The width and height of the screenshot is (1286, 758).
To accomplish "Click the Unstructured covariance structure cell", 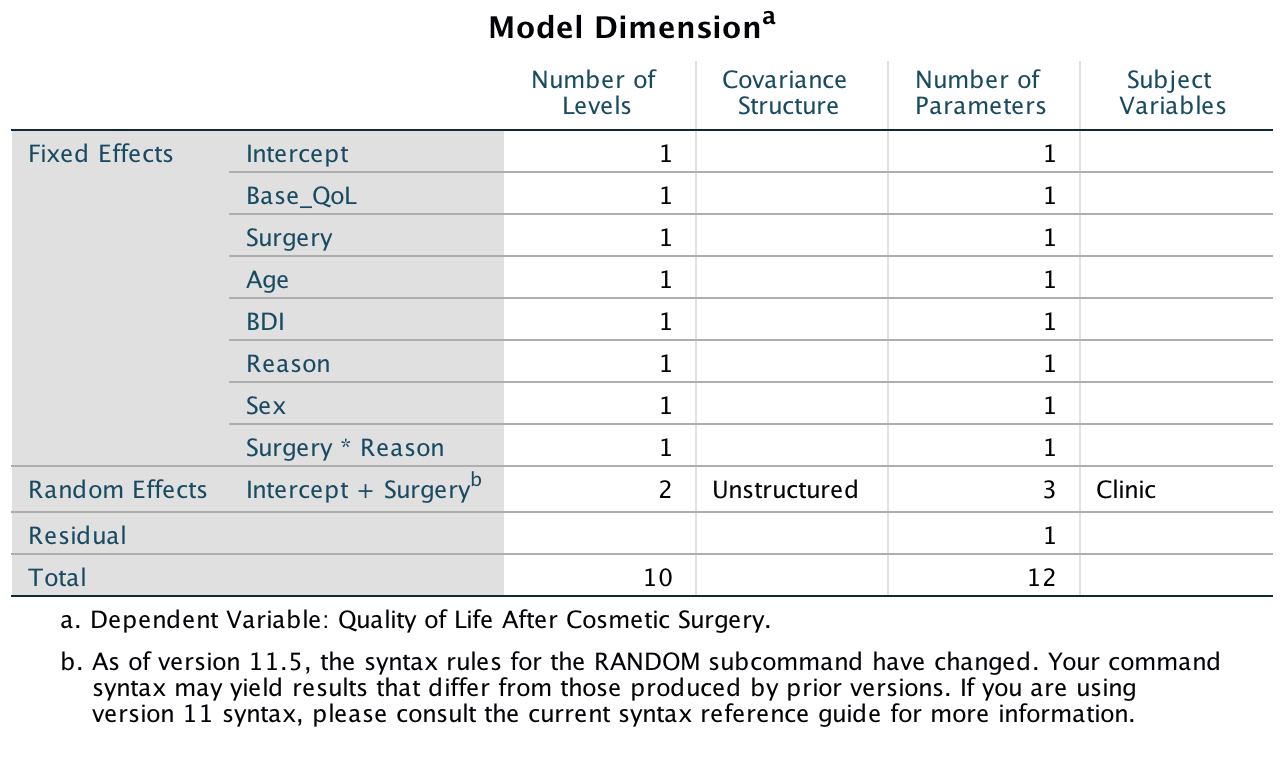I will pyautogui.click(x=785, y=490).
